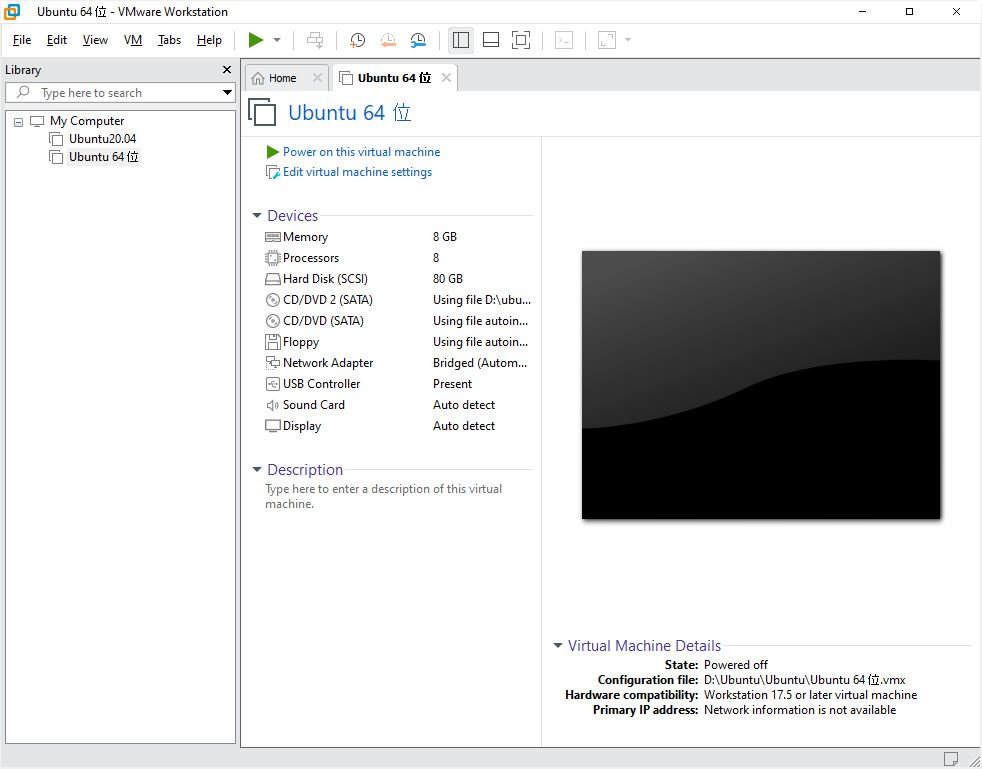Close the Ubuntu 64 位 tab
This screenshot has width=982, height=769.
[x=447, y=78]
